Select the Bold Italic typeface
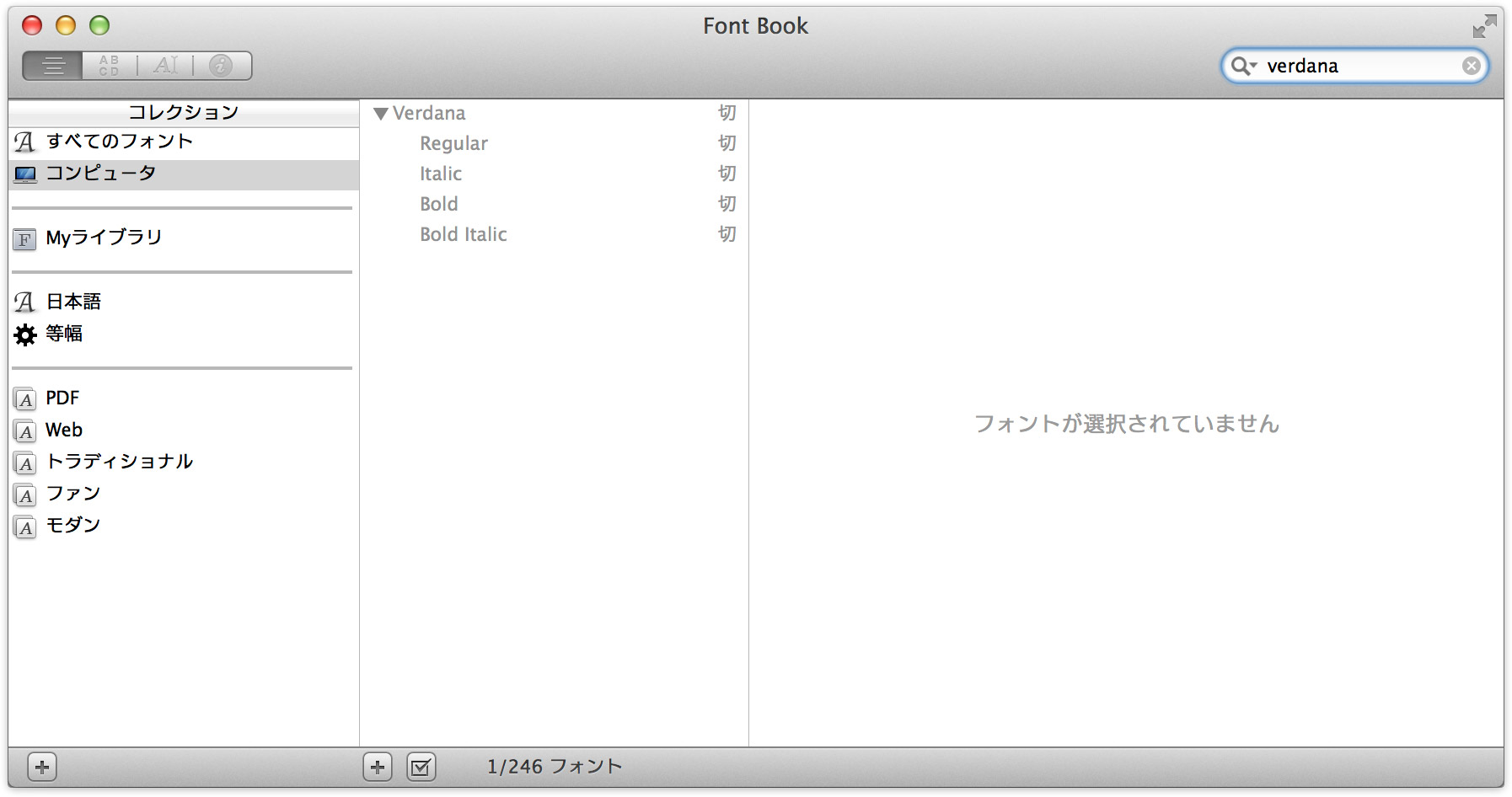This screenshot has width=1512, height=797. (x=554, y=234)
